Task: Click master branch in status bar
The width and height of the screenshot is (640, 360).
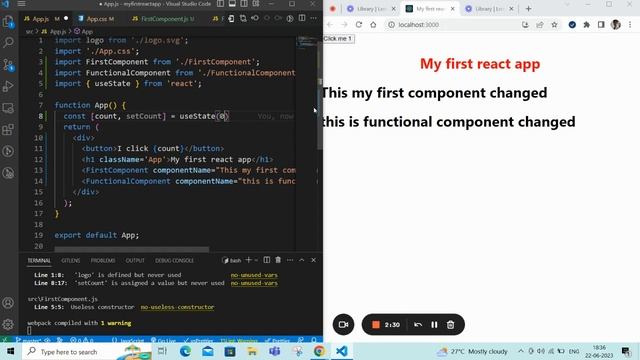Action: click(x=29, y=340)
